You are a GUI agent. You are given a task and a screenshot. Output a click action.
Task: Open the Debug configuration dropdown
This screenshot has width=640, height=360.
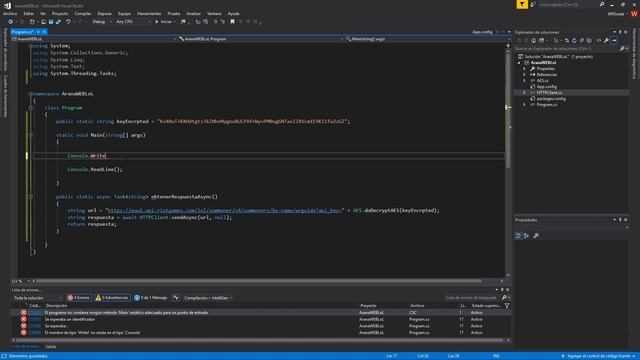click(102, 22)
